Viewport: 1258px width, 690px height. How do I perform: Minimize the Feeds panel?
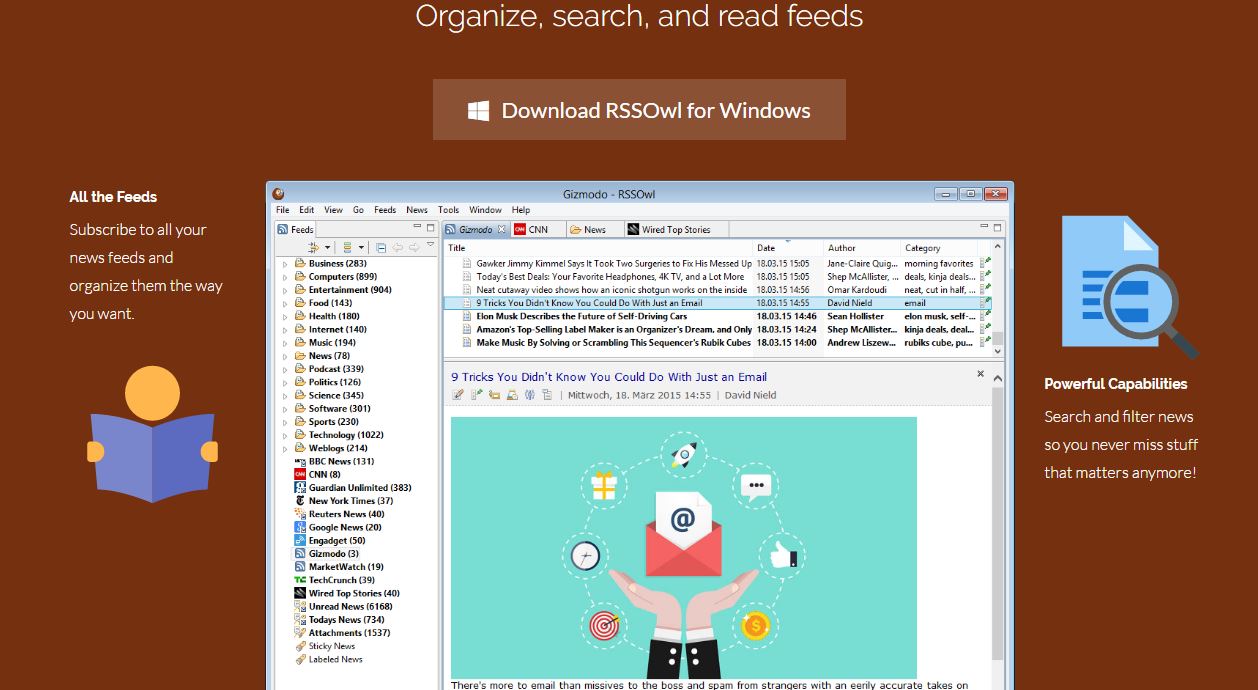tap(416, 228)
